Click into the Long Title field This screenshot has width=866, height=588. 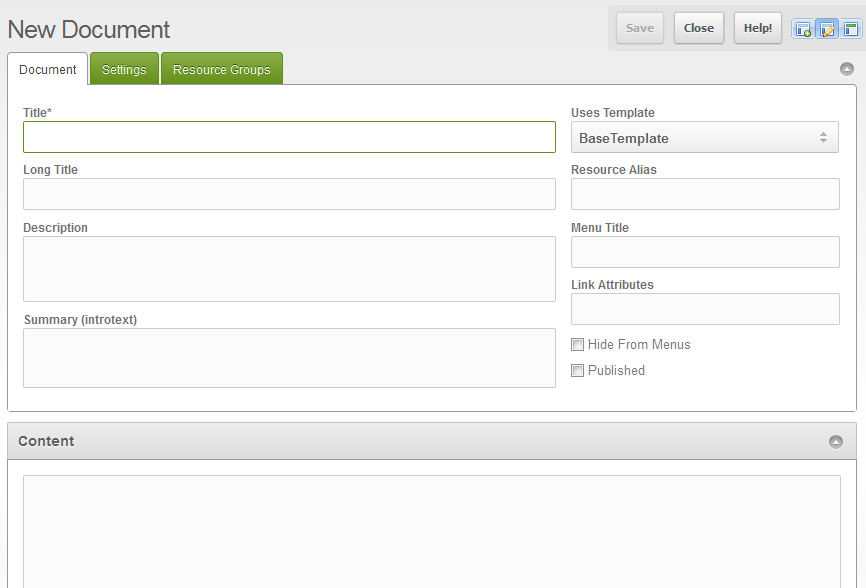(x=289, y=194)
